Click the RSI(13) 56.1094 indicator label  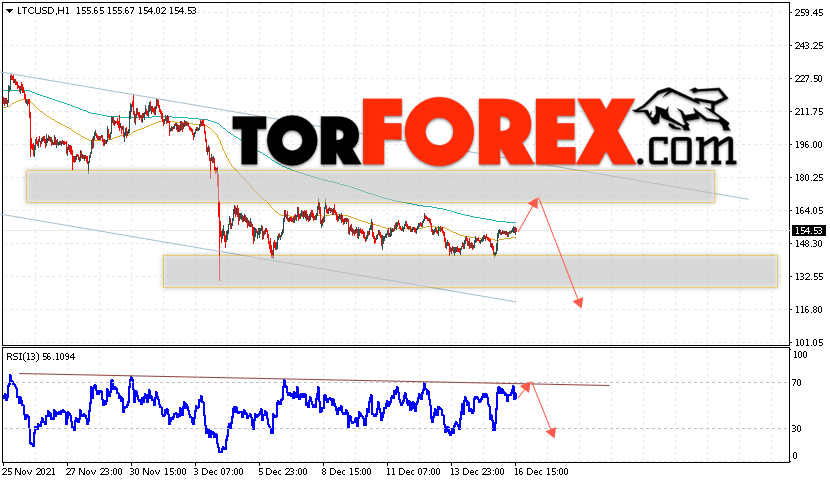(41, 356)
